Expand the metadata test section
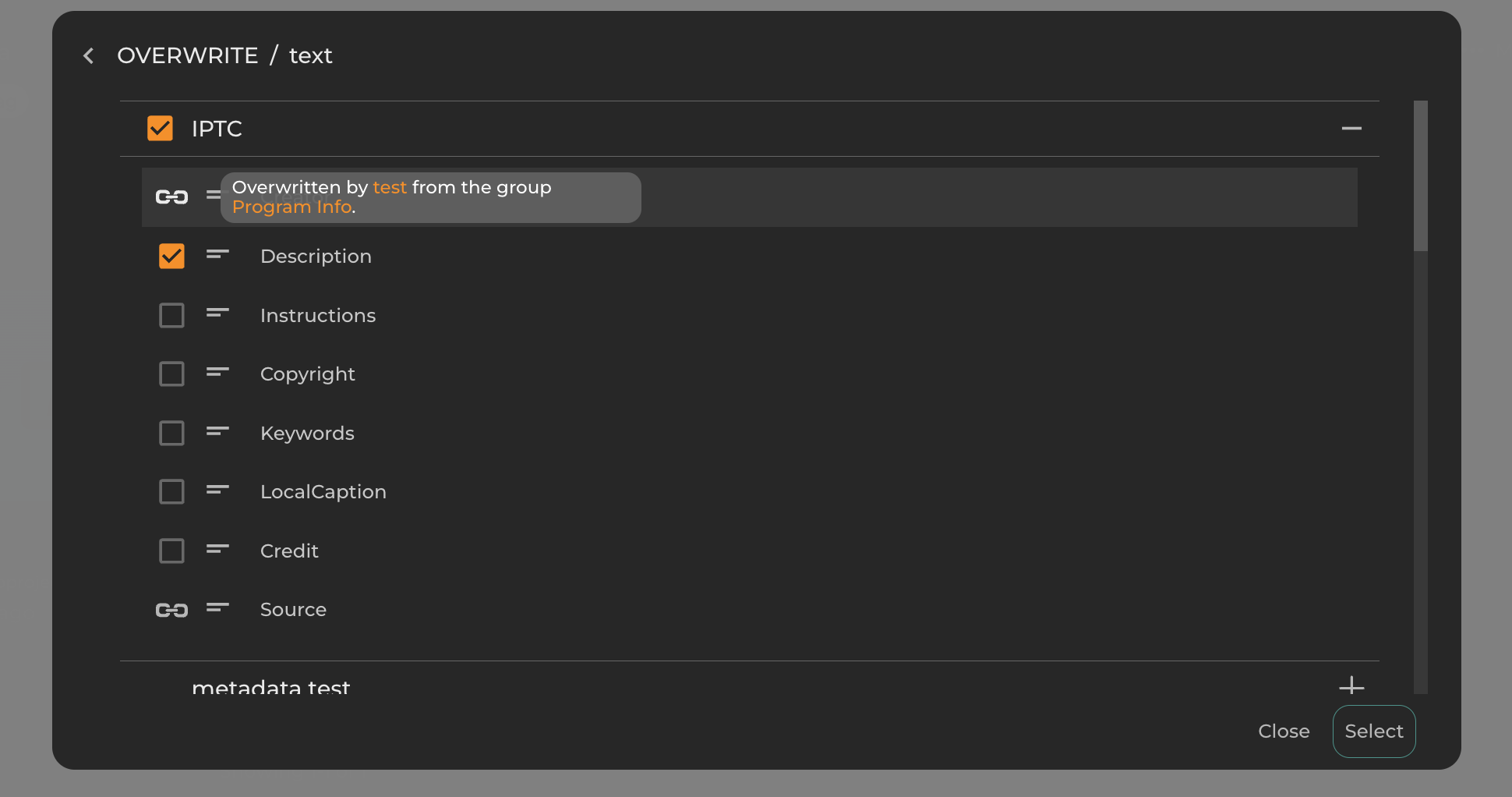Screen dimensions: 1512x797 pos(1351,686)
